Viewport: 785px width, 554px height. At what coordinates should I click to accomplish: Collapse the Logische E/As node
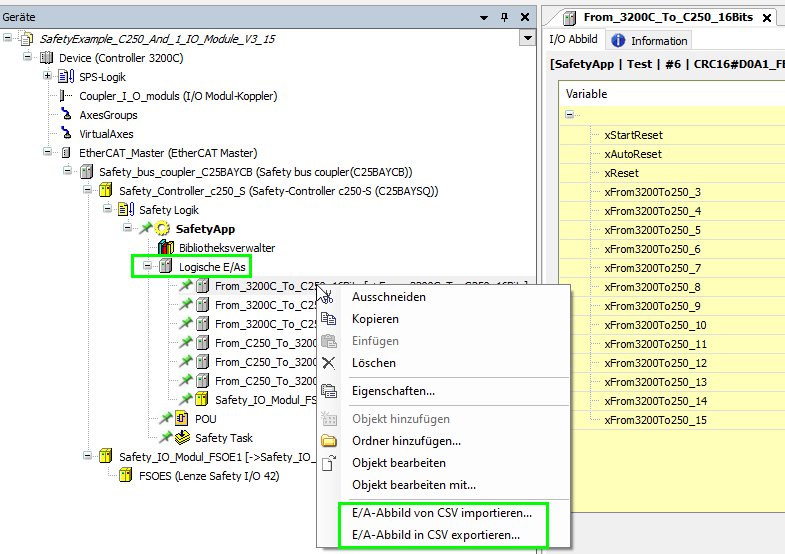[148, 266]
